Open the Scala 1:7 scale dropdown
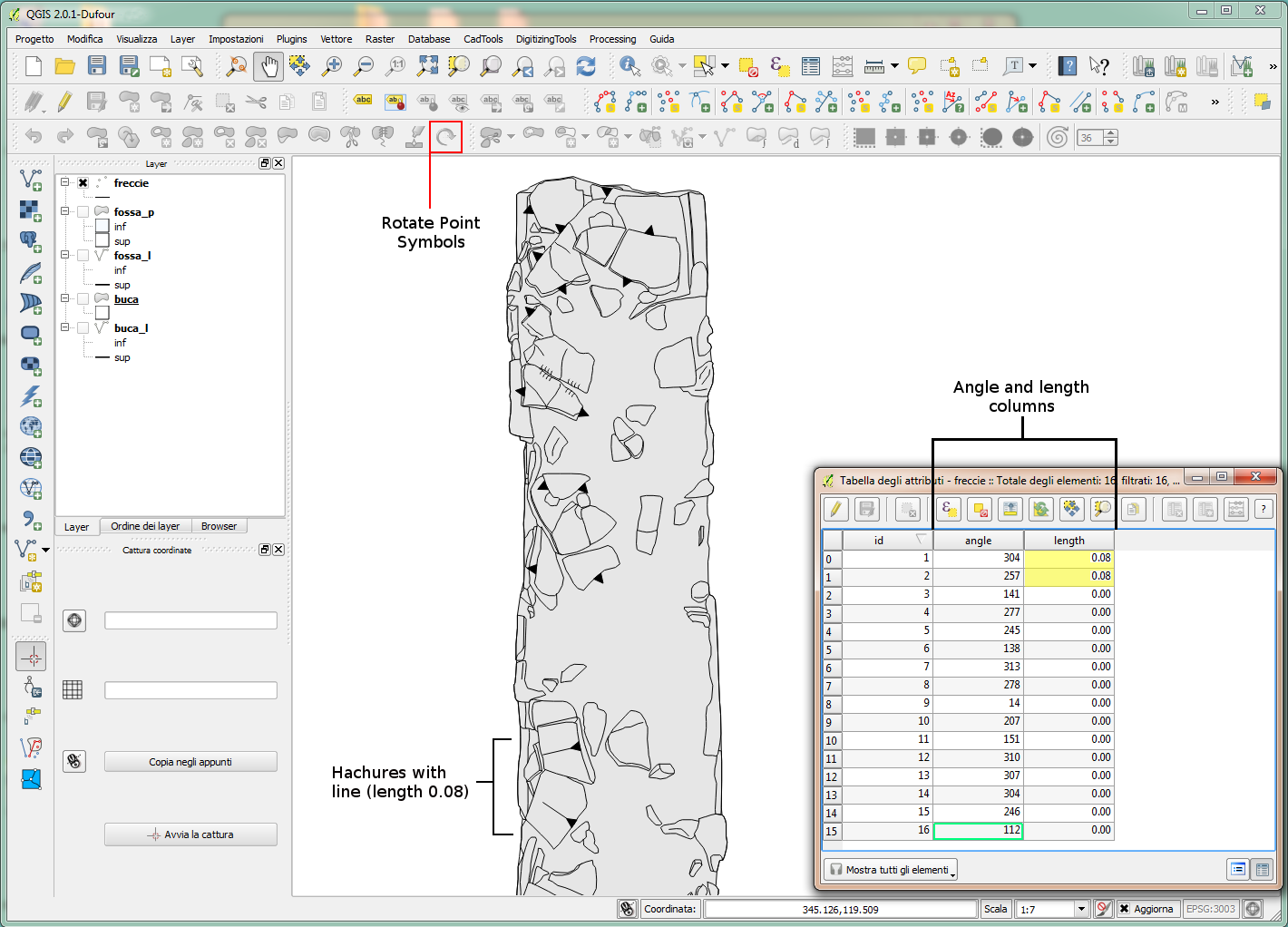 [x=1083, y=908]
